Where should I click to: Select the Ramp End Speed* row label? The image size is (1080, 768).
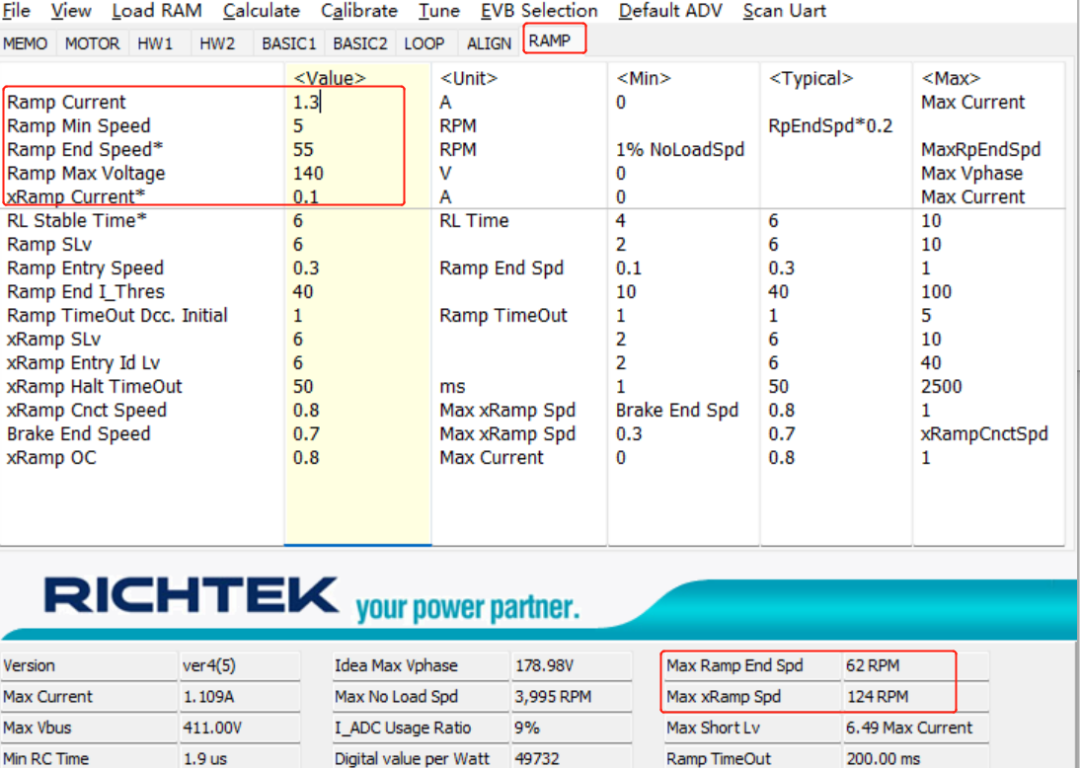point(85,149)
